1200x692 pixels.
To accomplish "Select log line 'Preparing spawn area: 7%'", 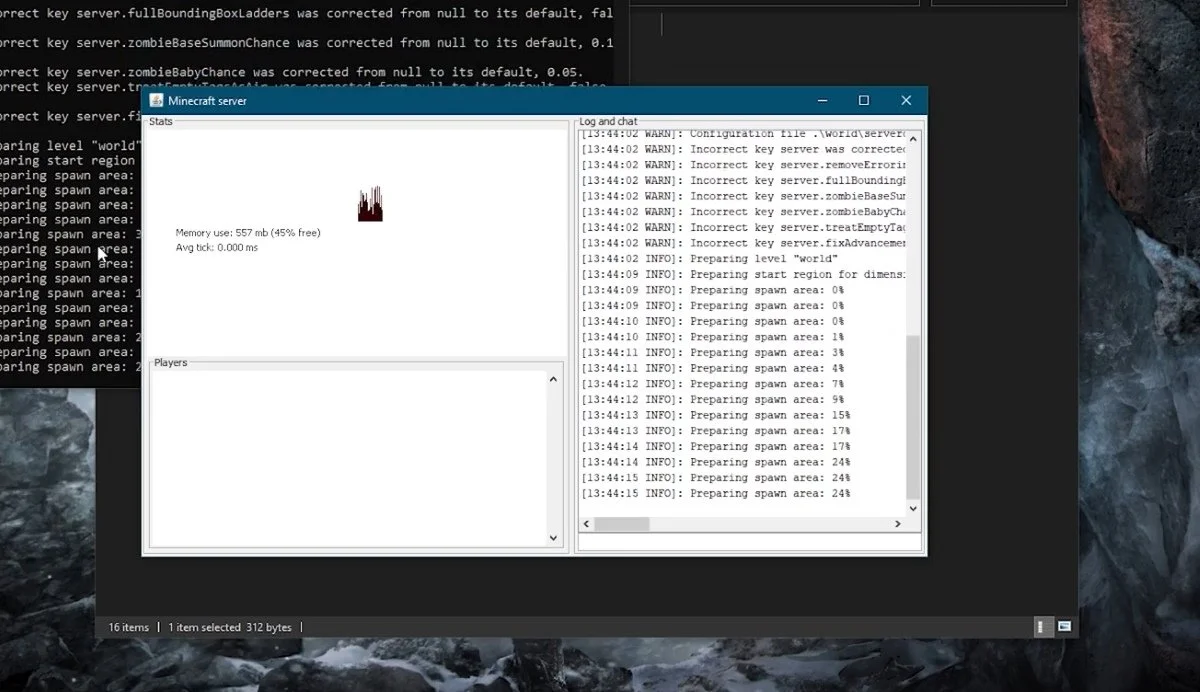I will [713, 384].
